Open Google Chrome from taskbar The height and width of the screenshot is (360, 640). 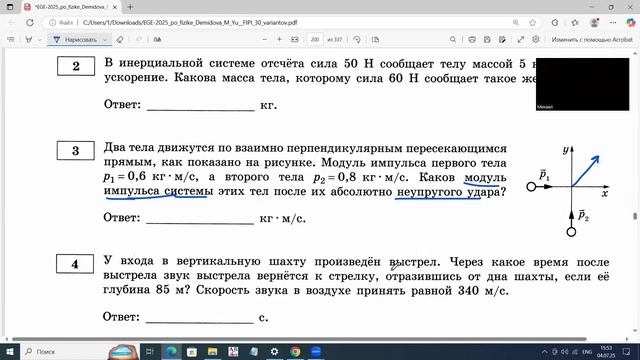(x=295, y=351)
